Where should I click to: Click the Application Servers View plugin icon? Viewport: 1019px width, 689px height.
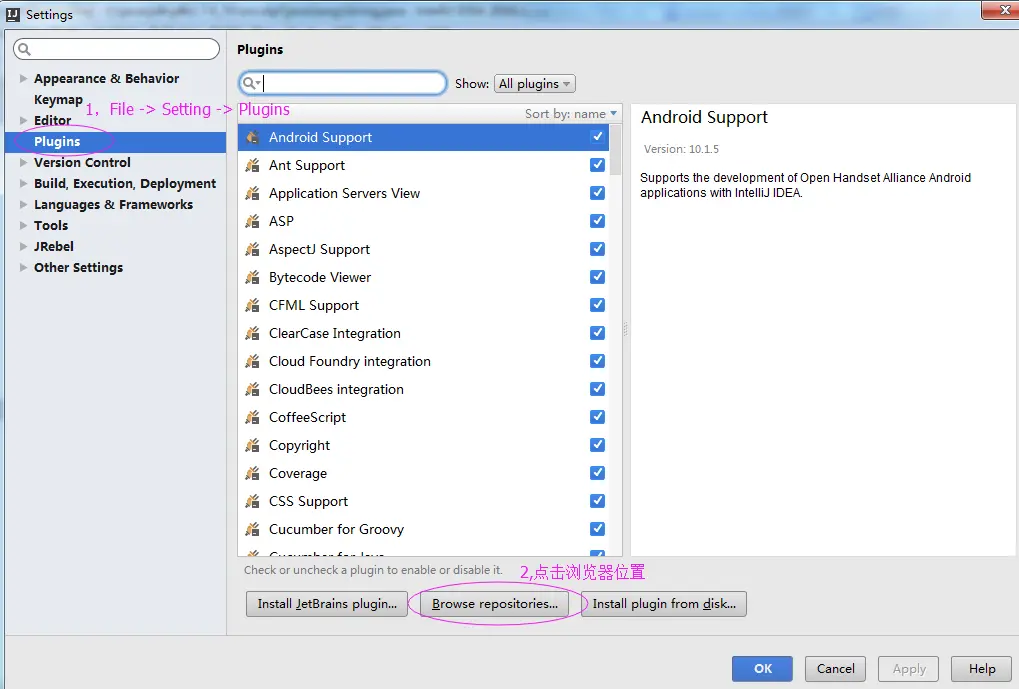tap(253, 193)
